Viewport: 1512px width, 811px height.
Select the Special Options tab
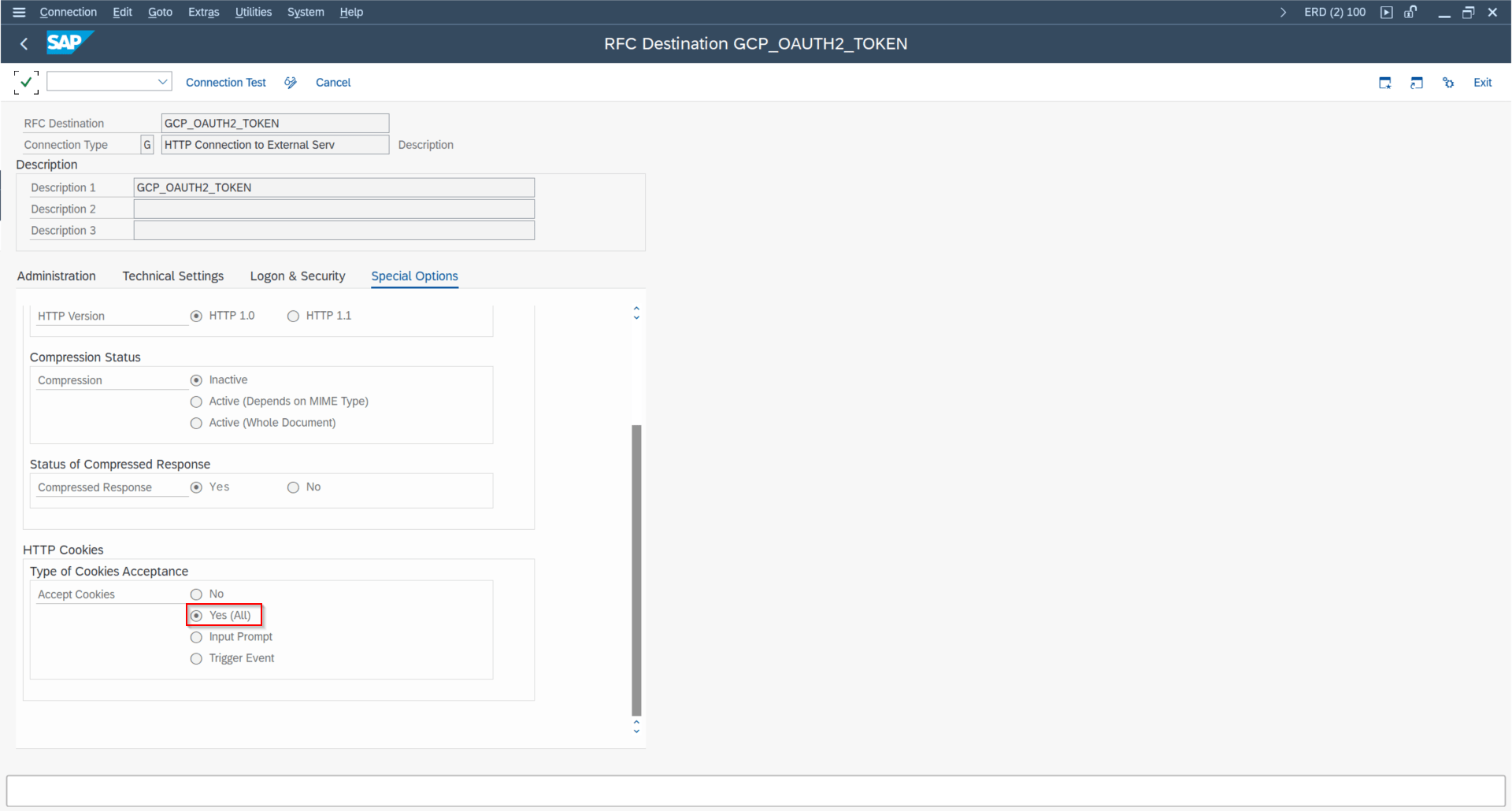click(x=414, y=276)
